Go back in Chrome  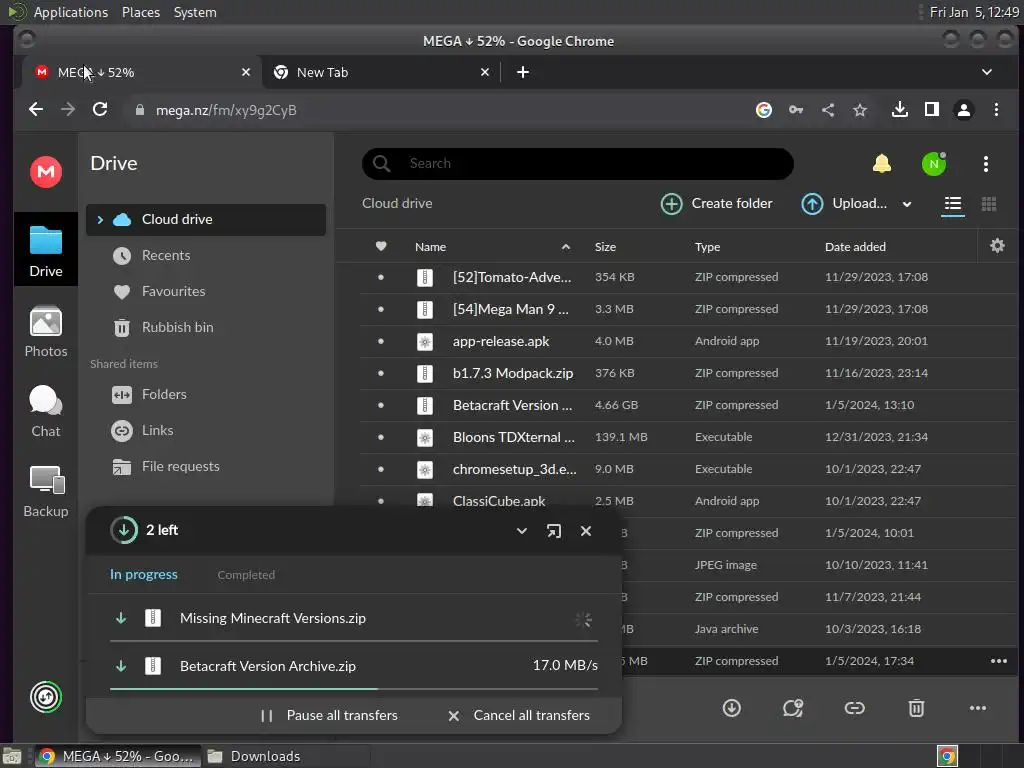click(x=36, y=110)
